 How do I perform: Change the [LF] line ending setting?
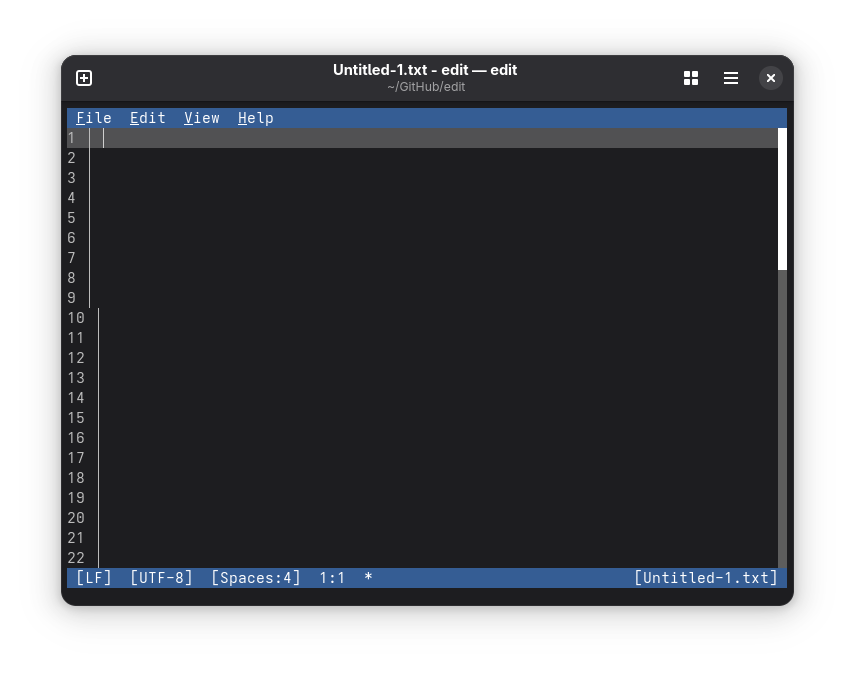tap(94, 578)
